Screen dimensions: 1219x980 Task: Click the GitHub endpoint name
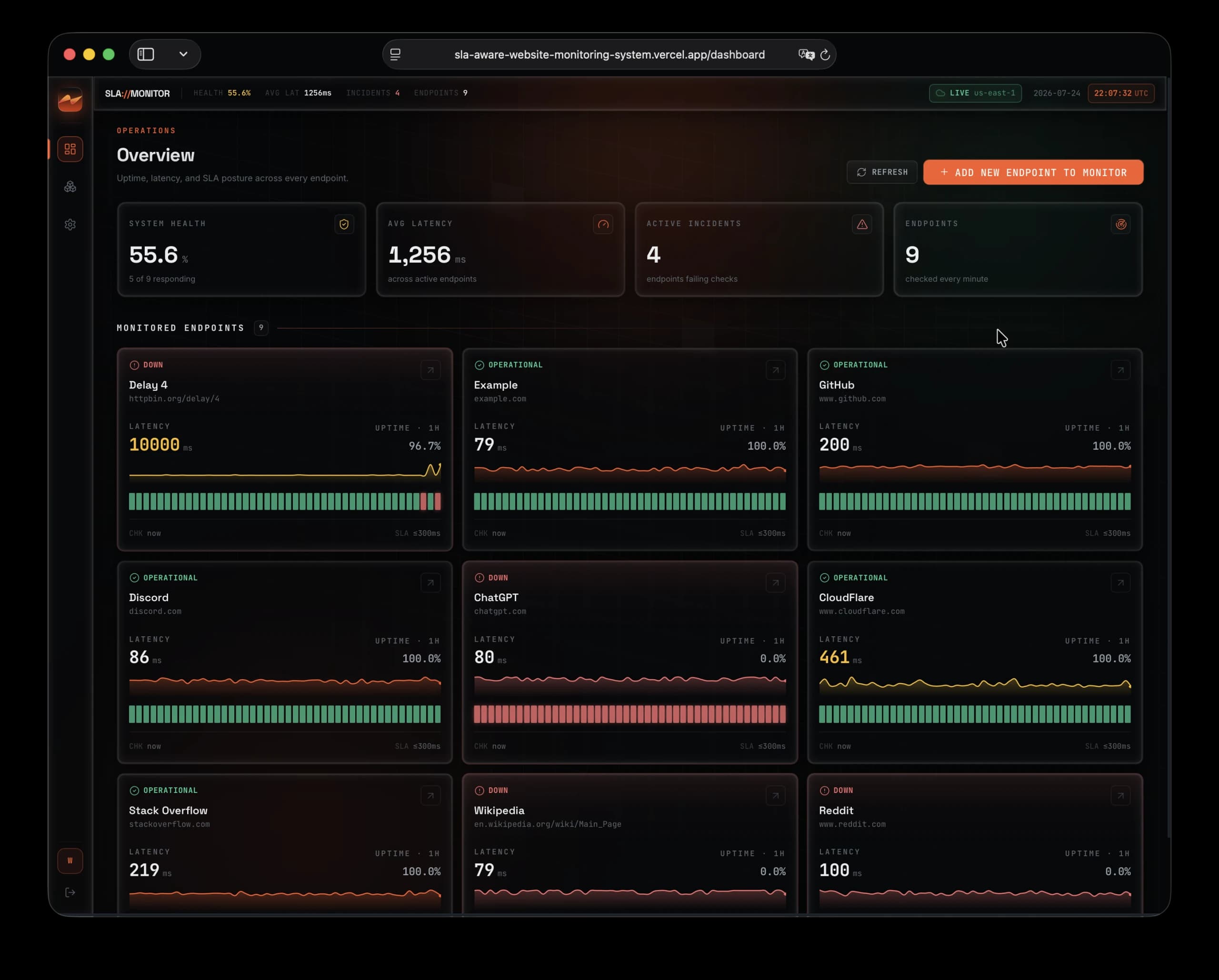(837, 385)
